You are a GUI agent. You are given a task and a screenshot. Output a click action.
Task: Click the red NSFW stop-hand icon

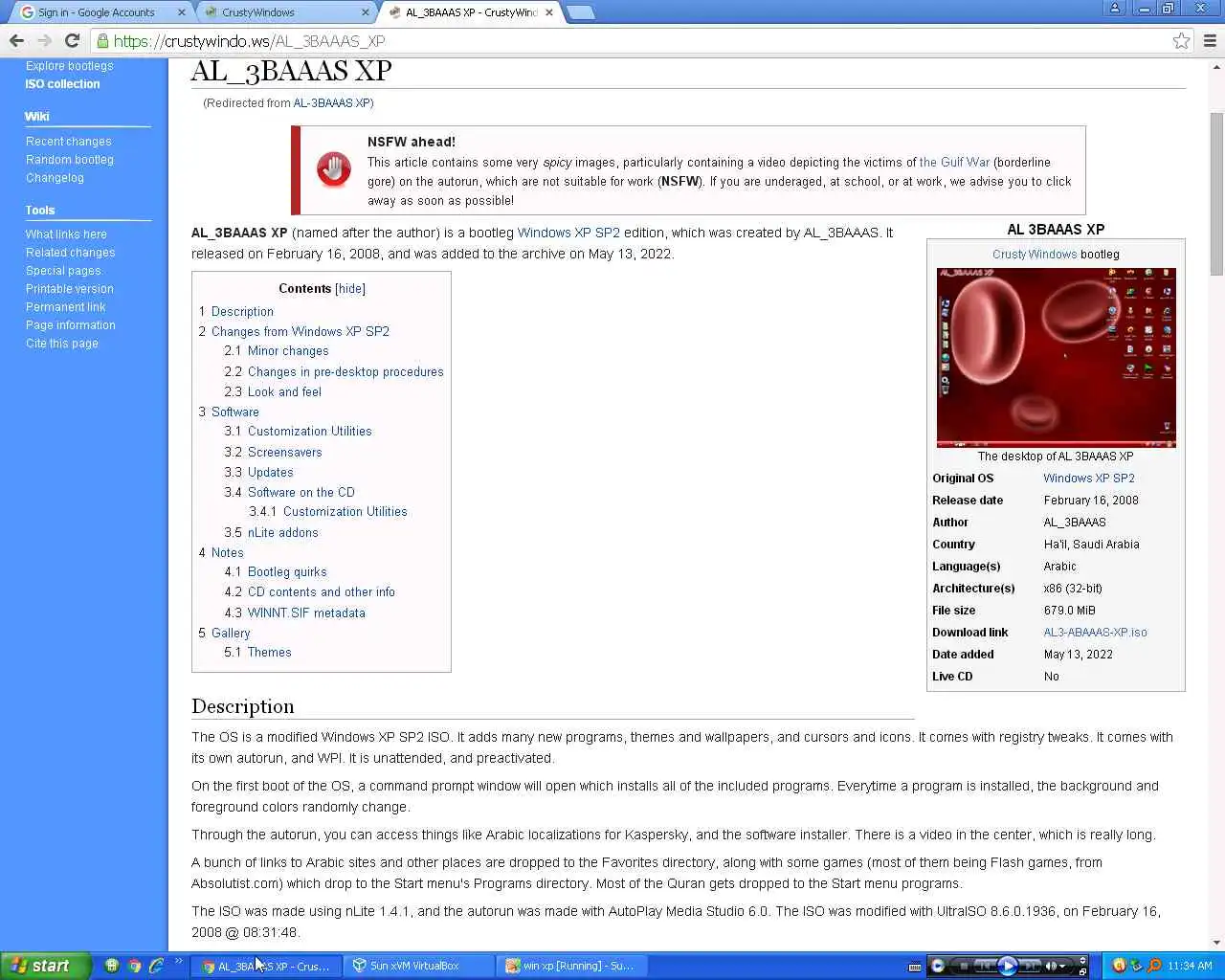coord(334,170)
